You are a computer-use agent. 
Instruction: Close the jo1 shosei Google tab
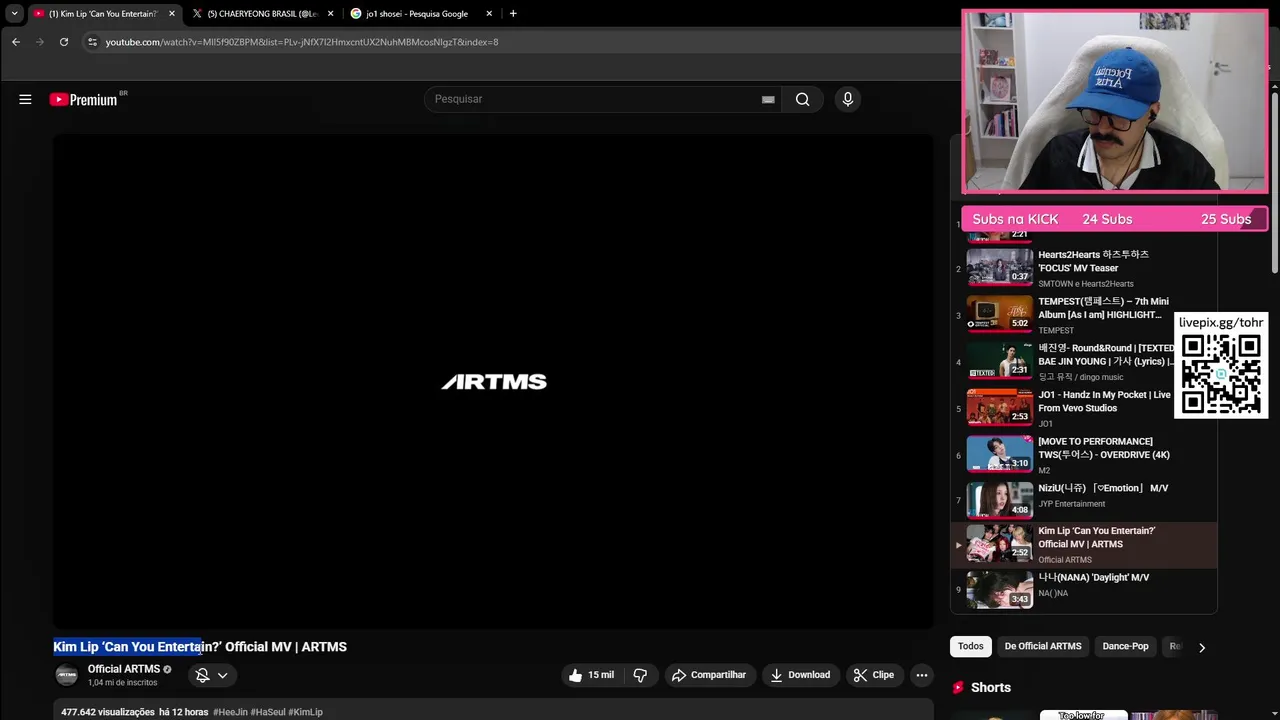point(489,14)
